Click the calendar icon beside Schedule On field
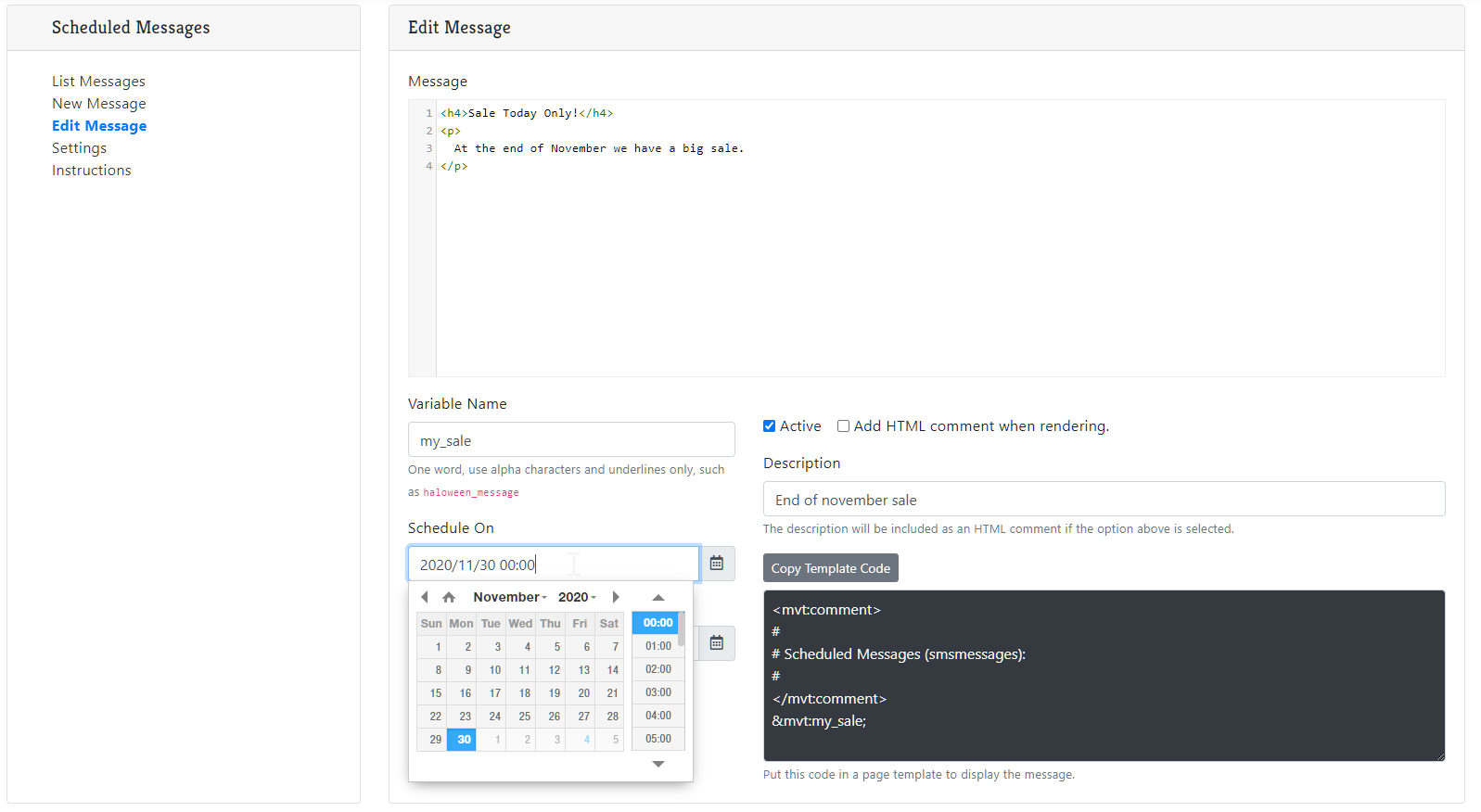Image resolution: width=1481 pixels, height=812 pixels. point(717,564)
